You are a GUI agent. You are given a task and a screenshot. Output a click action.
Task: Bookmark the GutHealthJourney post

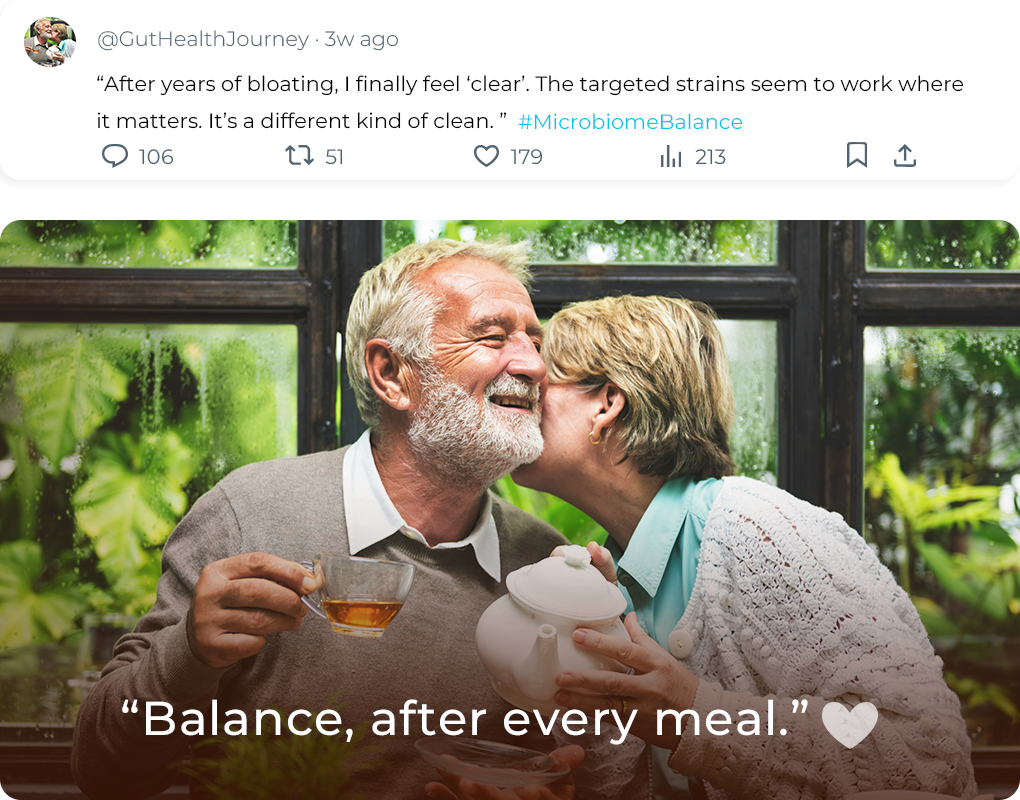[857, 155]
